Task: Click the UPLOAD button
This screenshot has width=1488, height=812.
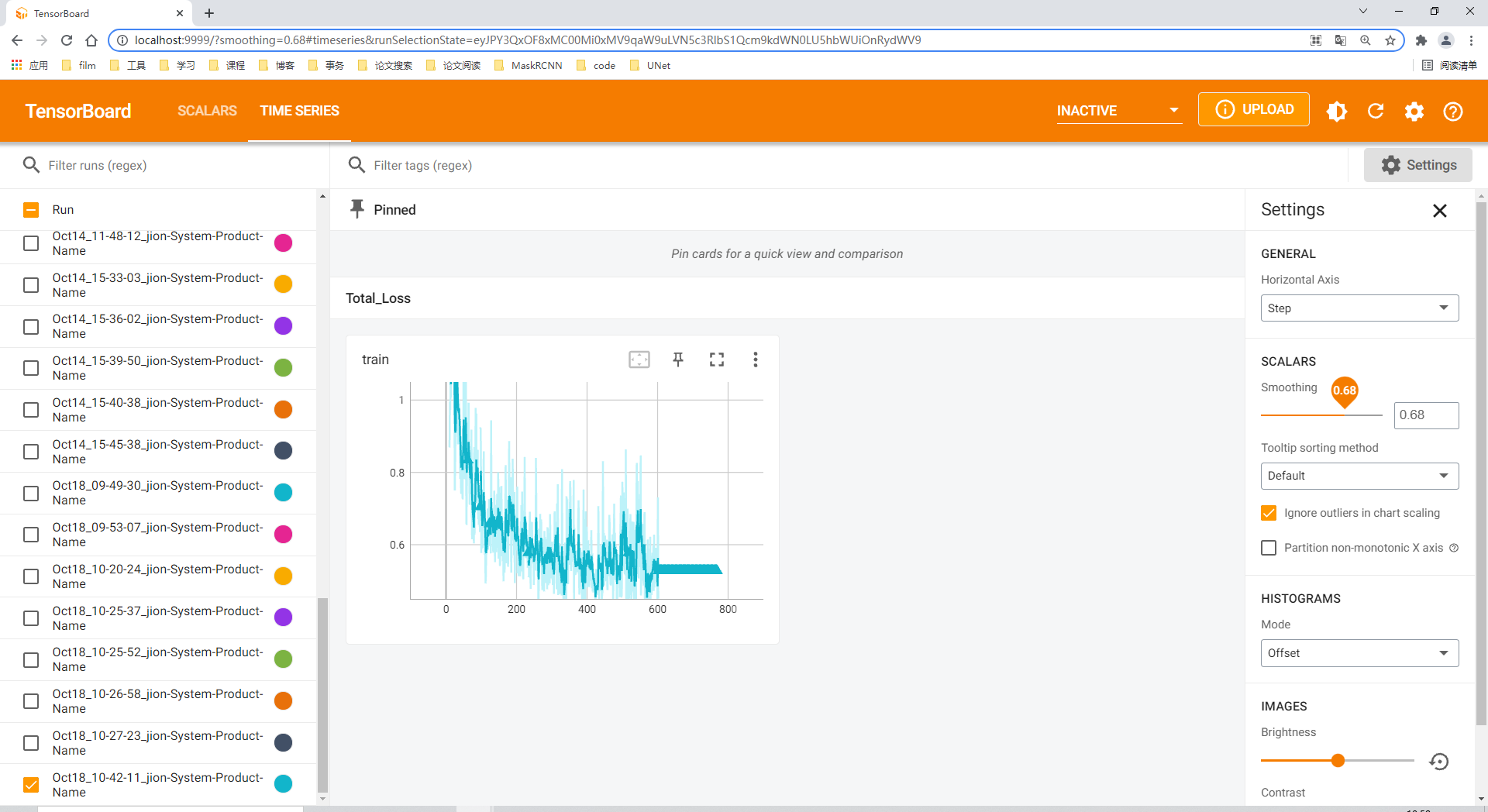Action: [1253, 109]
